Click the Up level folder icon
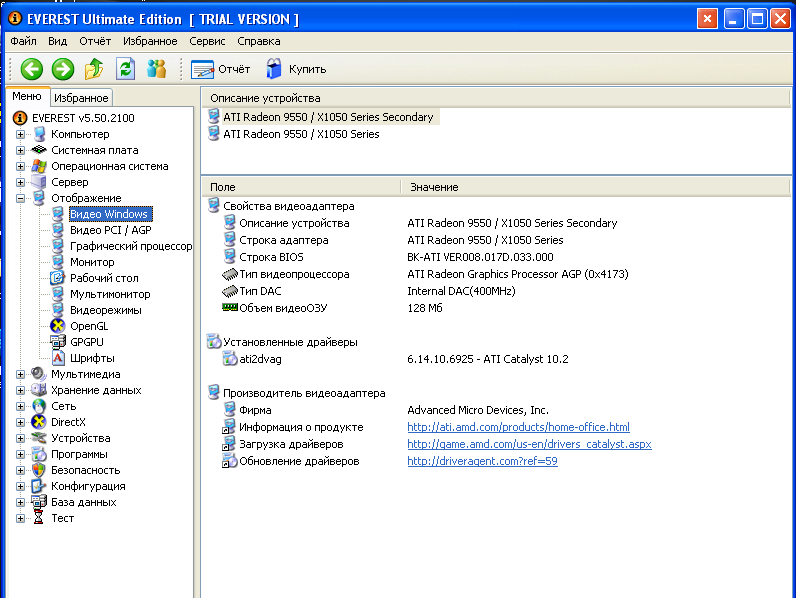Viewport: 796px width, 598px height. [94, 69]
